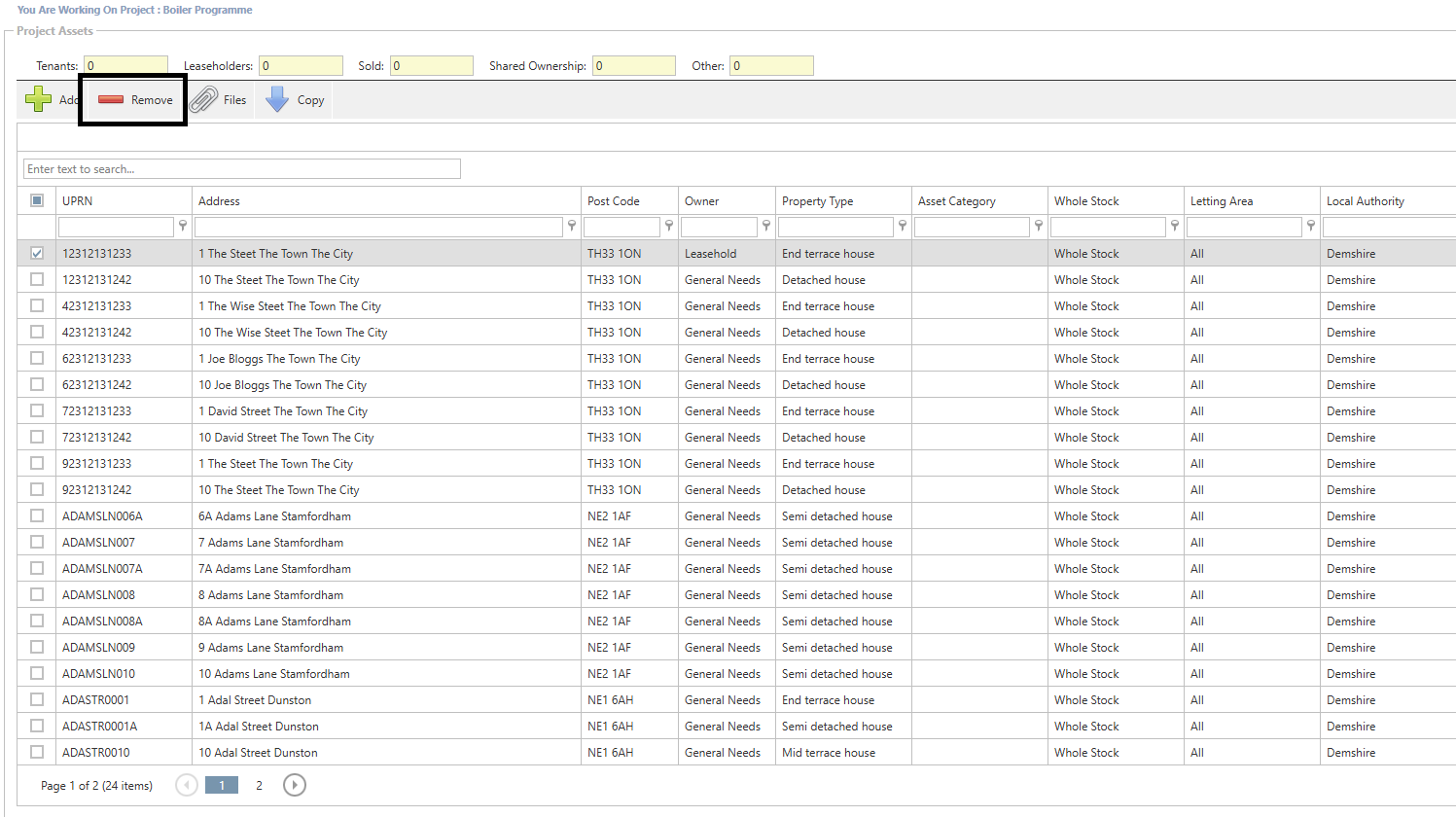The height and width of the screenshot is (817, 1456).
Task: Open the Property Type filter options
Action: point(902,226)
